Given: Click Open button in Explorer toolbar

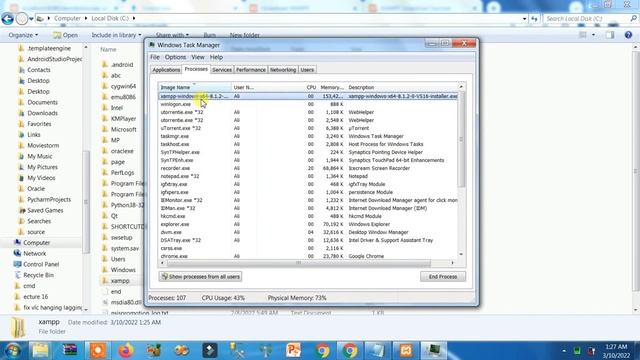Looking at the screenshot, I should 65,35.
